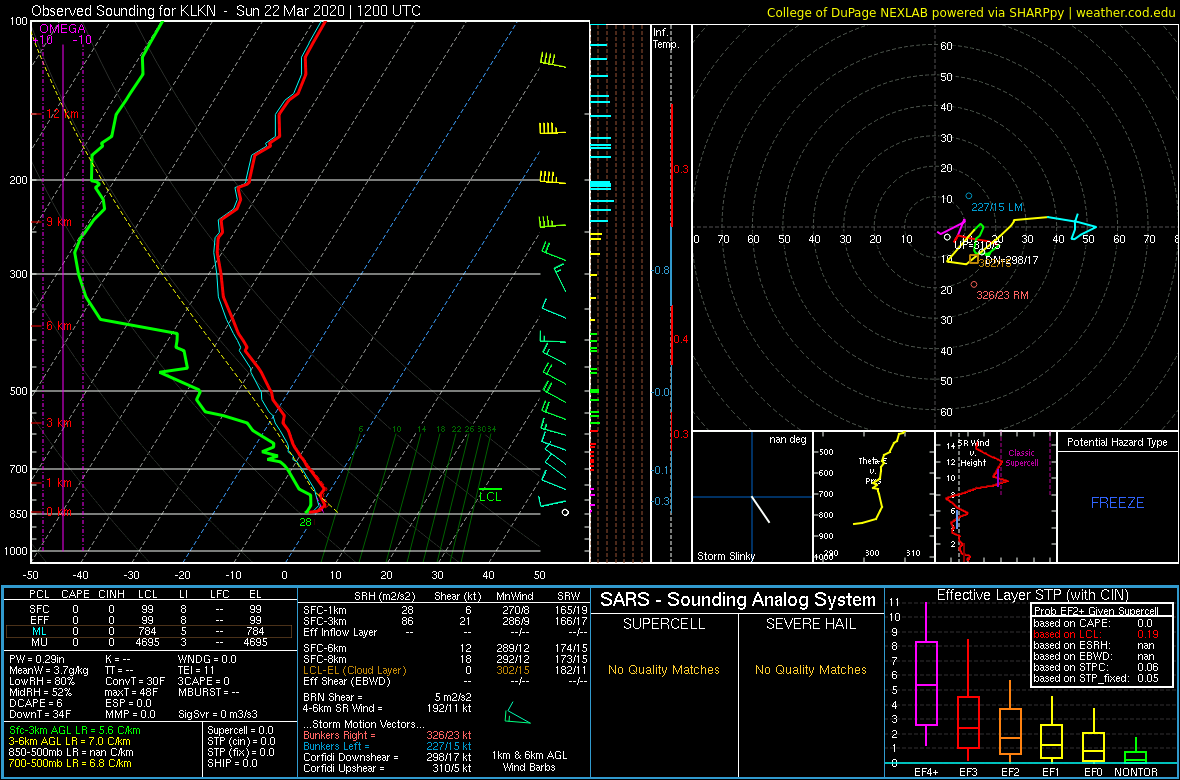
Task: Click No Quality Matches under SUPERCELL
Action: [663, 670]
